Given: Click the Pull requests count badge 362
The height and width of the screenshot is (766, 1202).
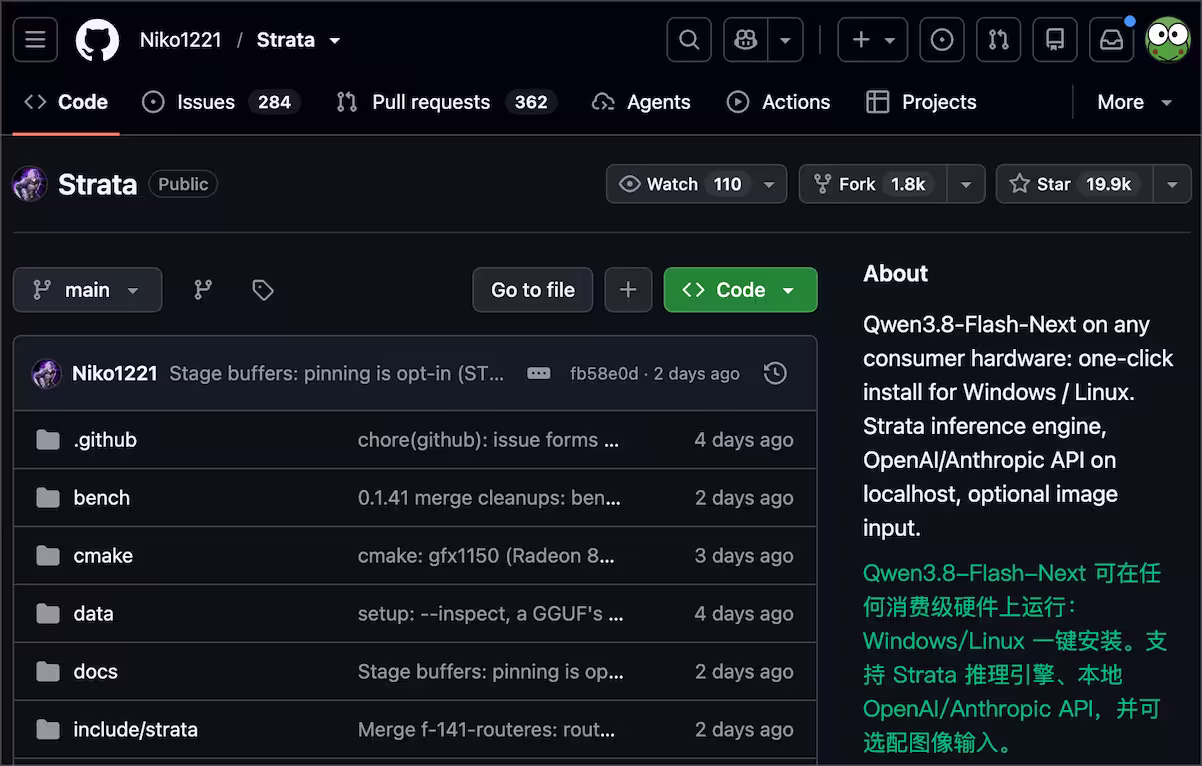Looking at the screenshot, I should (531, 102).
